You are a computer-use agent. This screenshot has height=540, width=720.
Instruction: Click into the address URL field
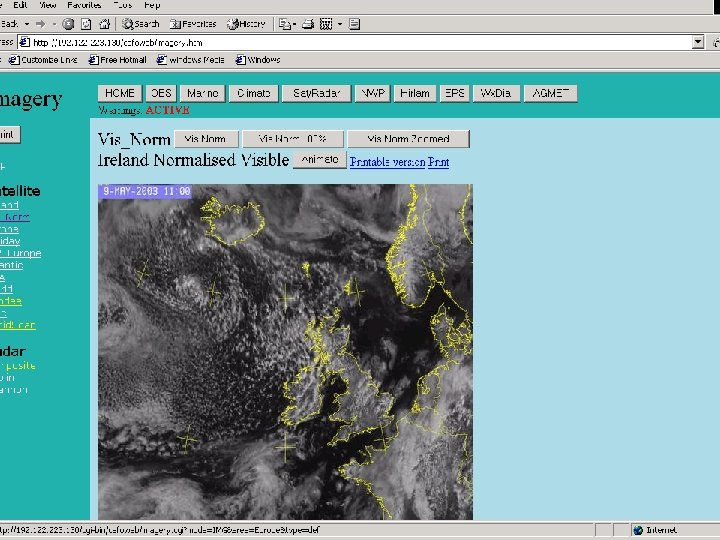click(x=354, y=42)
